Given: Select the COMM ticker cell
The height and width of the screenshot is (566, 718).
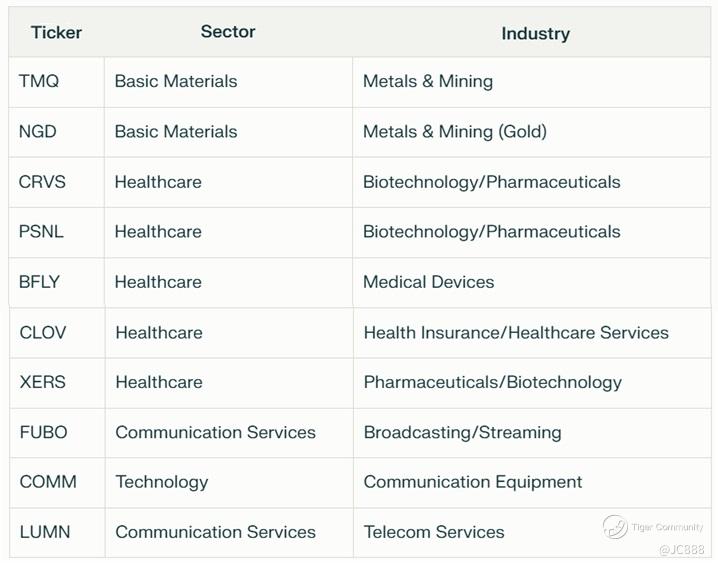Looking at the screenshot, I should click(x=47, y=482).
